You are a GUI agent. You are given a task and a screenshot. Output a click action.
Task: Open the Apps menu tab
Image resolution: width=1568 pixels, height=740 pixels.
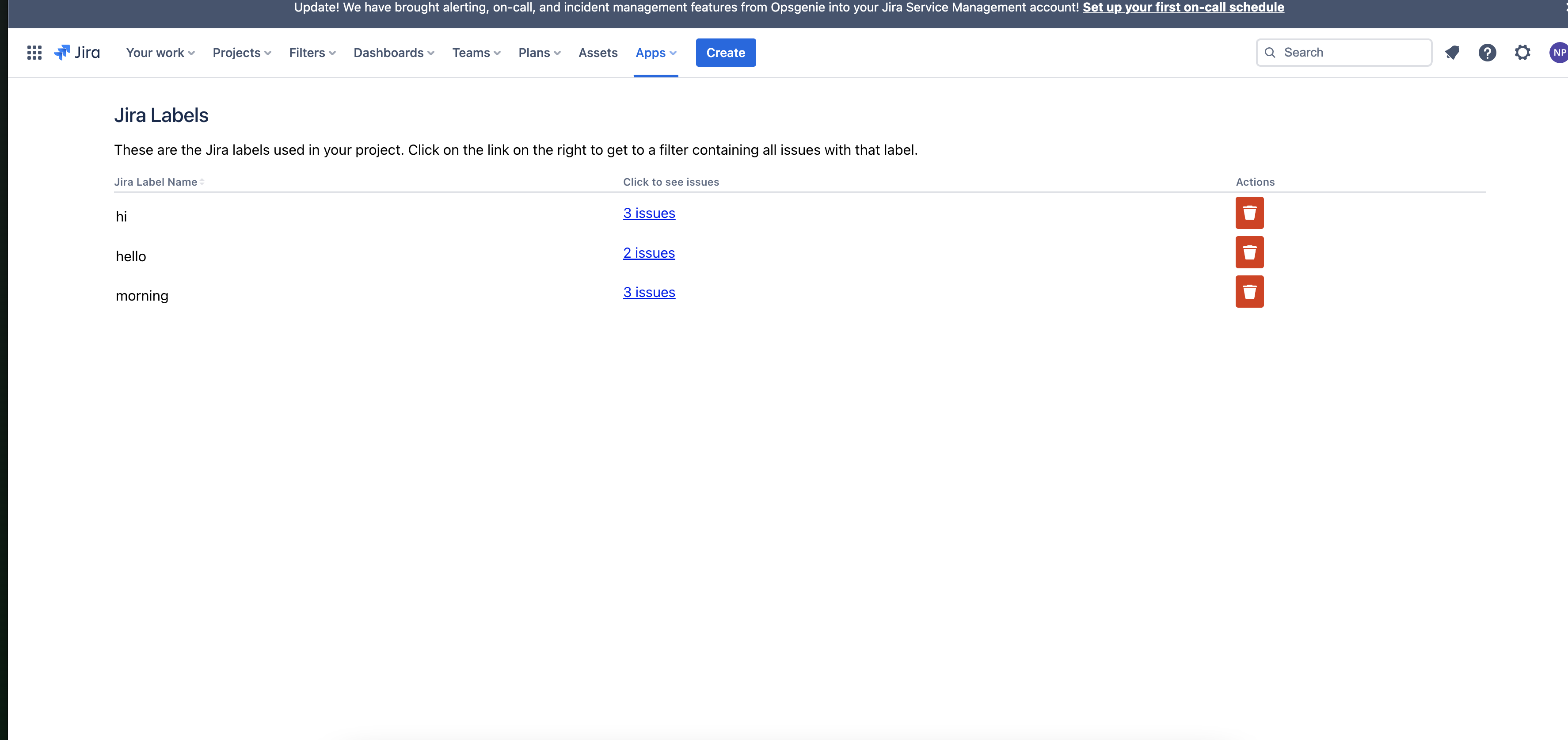coord(655,53)
